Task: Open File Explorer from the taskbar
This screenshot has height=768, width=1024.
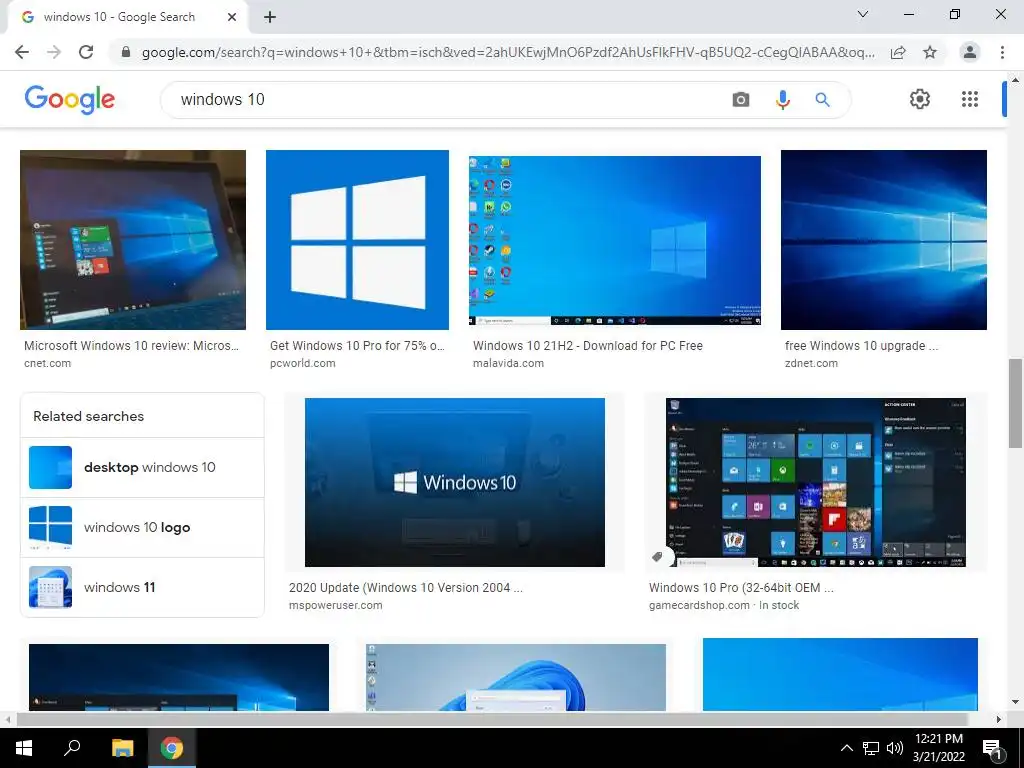Action: pos(122,748)
